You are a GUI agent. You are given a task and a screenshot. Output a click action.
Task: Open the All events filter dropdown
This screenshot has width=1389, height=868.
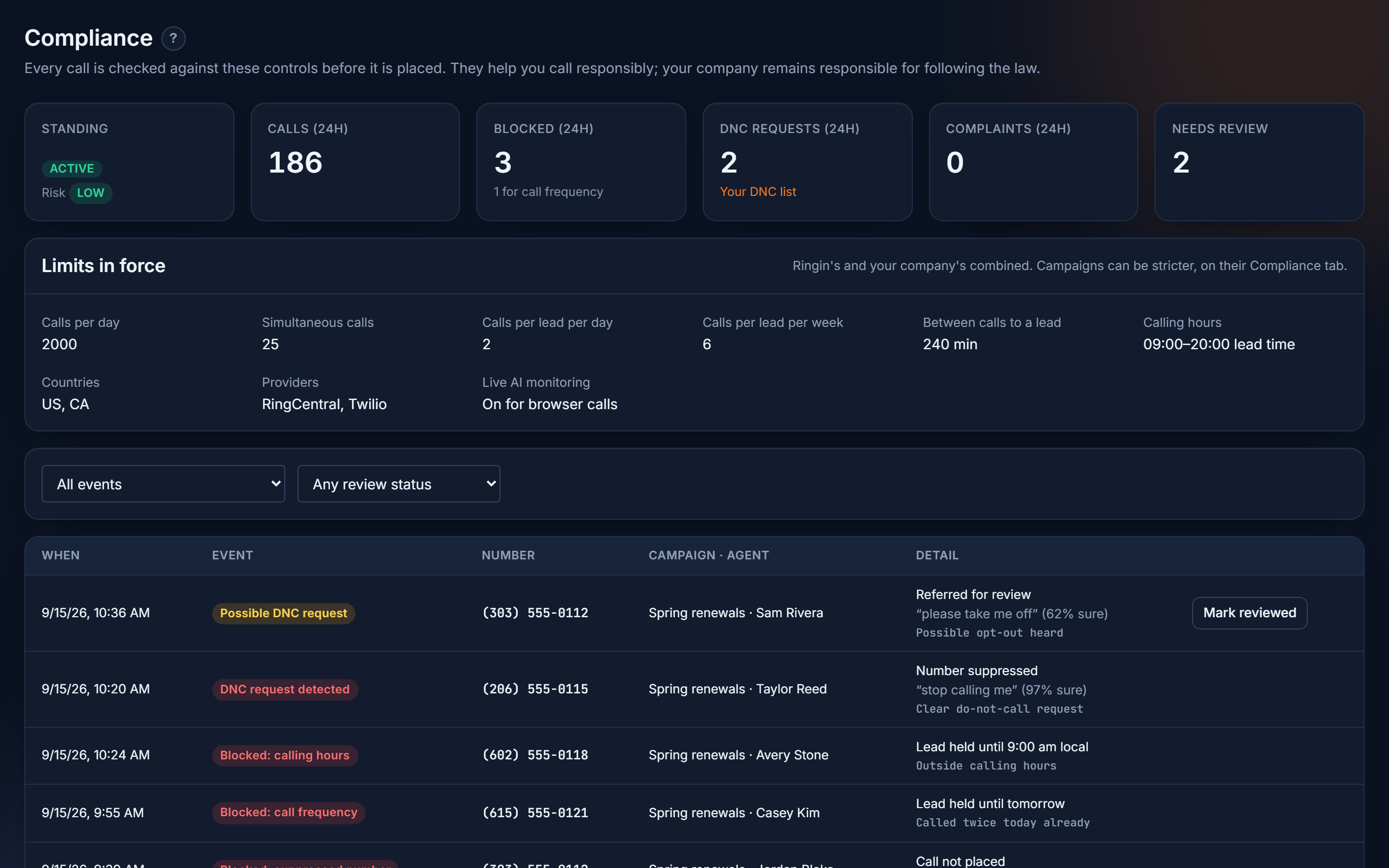[x=163, y=484]
